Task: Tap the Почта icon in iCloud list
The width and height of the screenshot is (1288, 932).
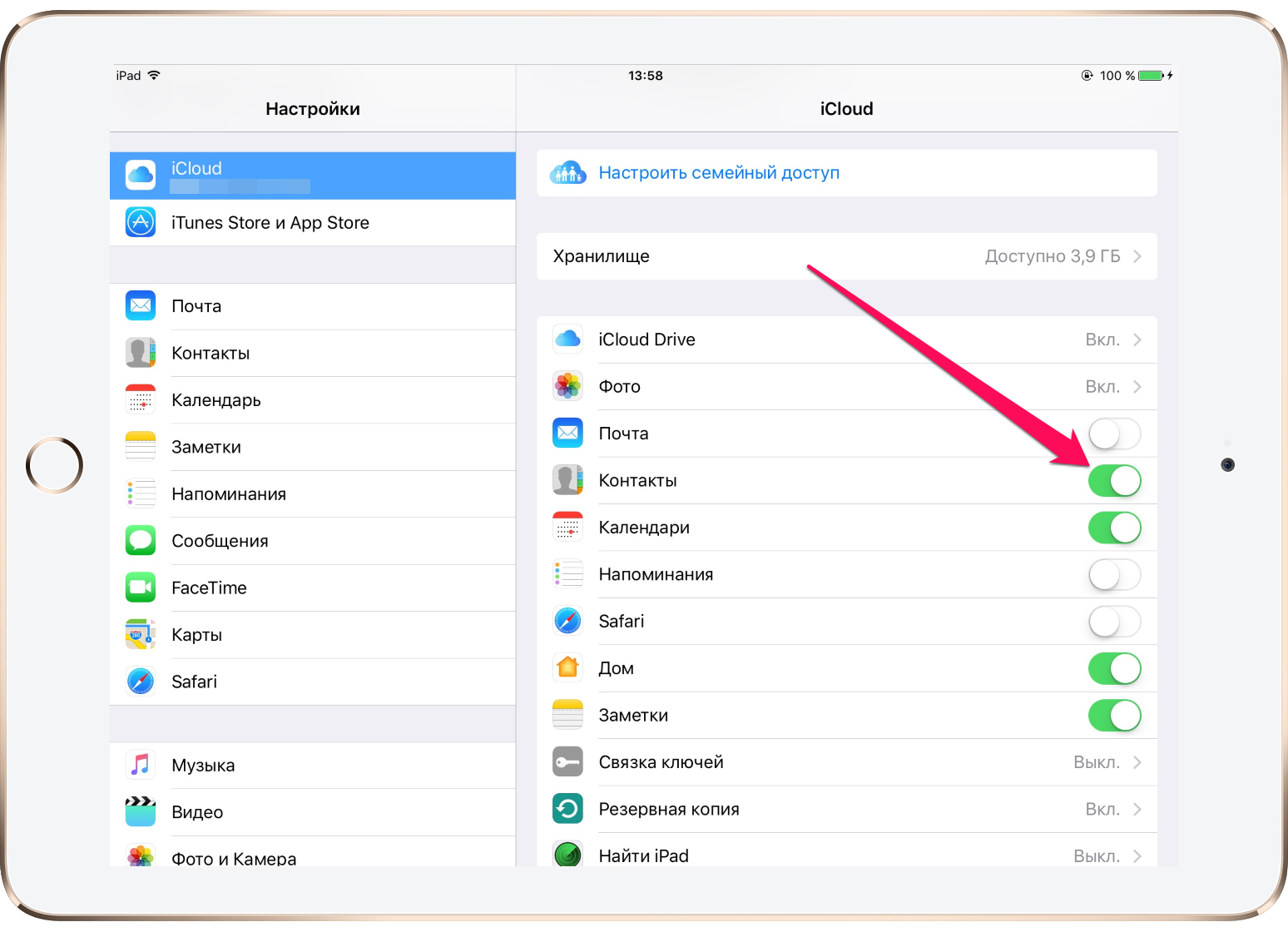Action: point(567,433)
